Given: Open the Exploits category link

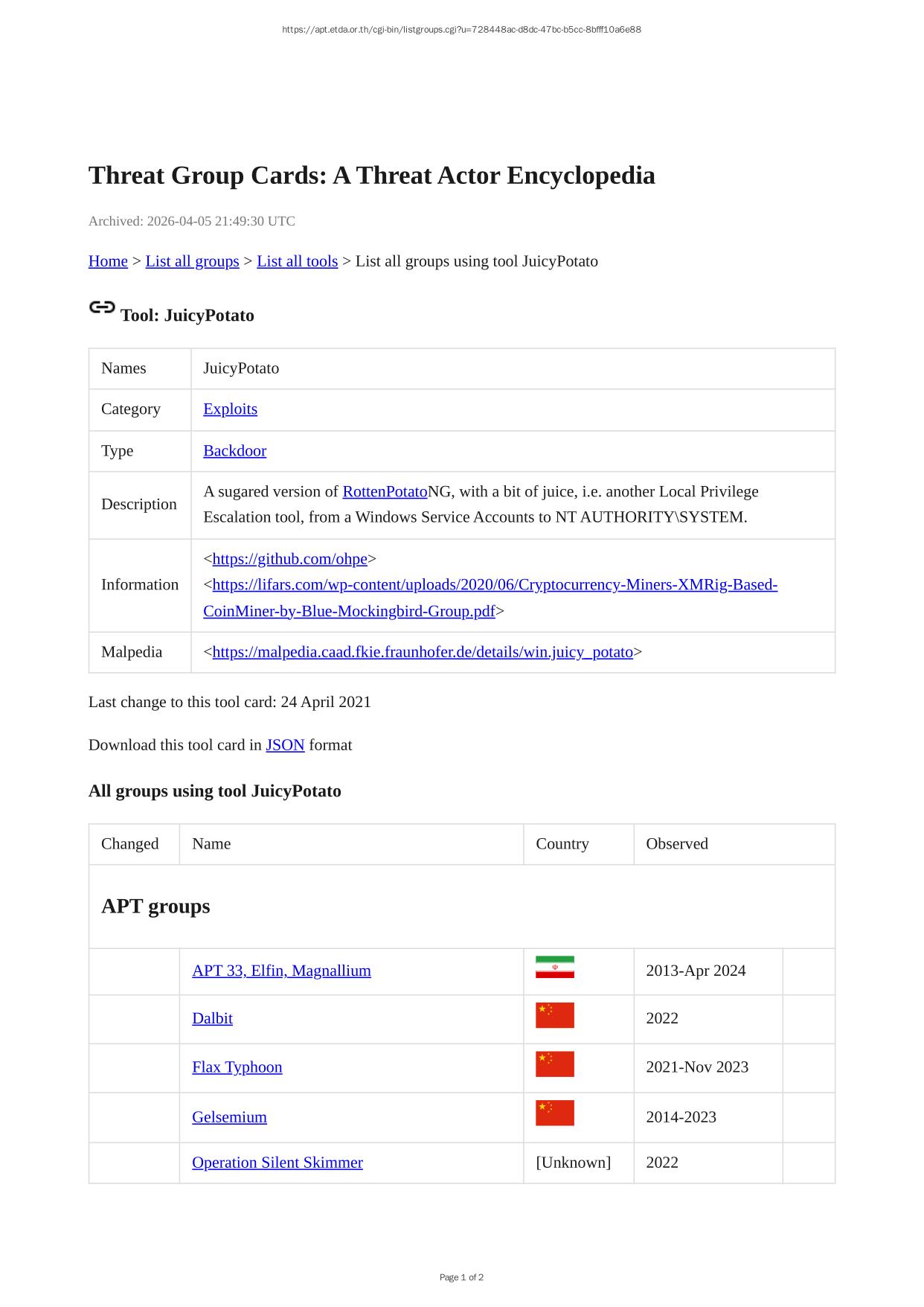Looking at the screenshot, I should (x=230, y=409).
